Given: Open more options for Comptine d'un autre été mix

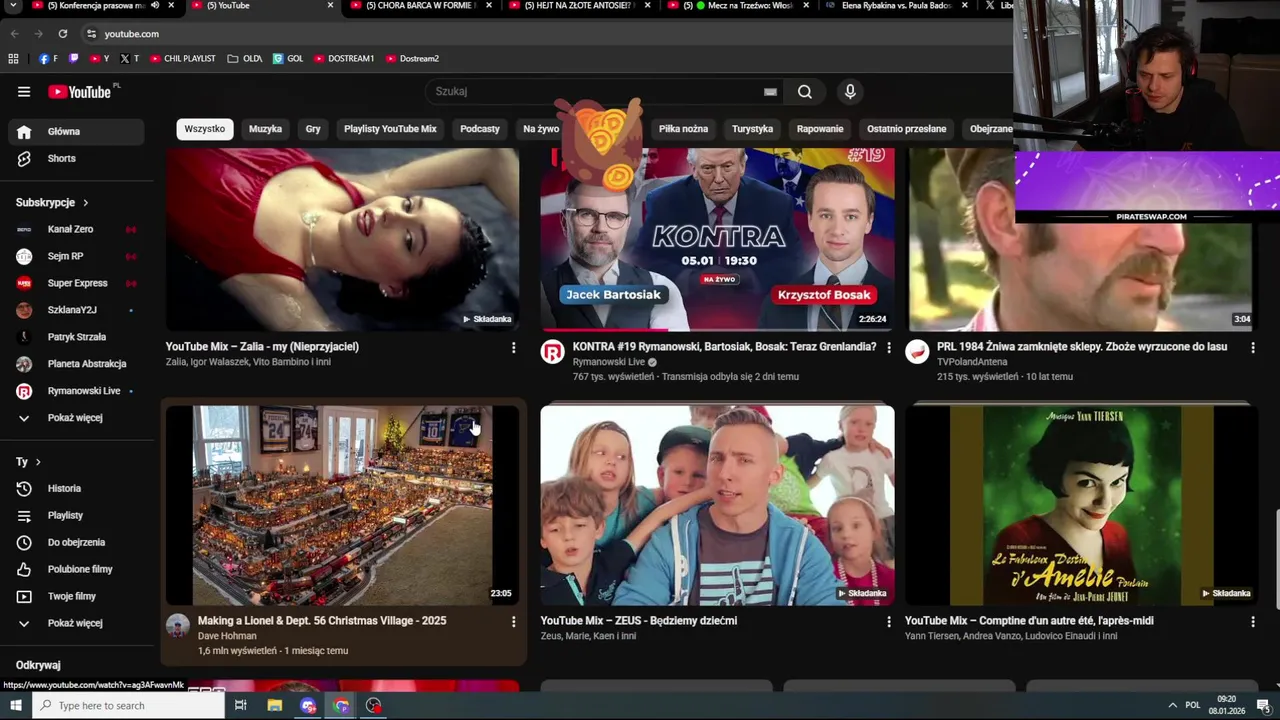Looking at the screenshot, I should pos(1252,621).
